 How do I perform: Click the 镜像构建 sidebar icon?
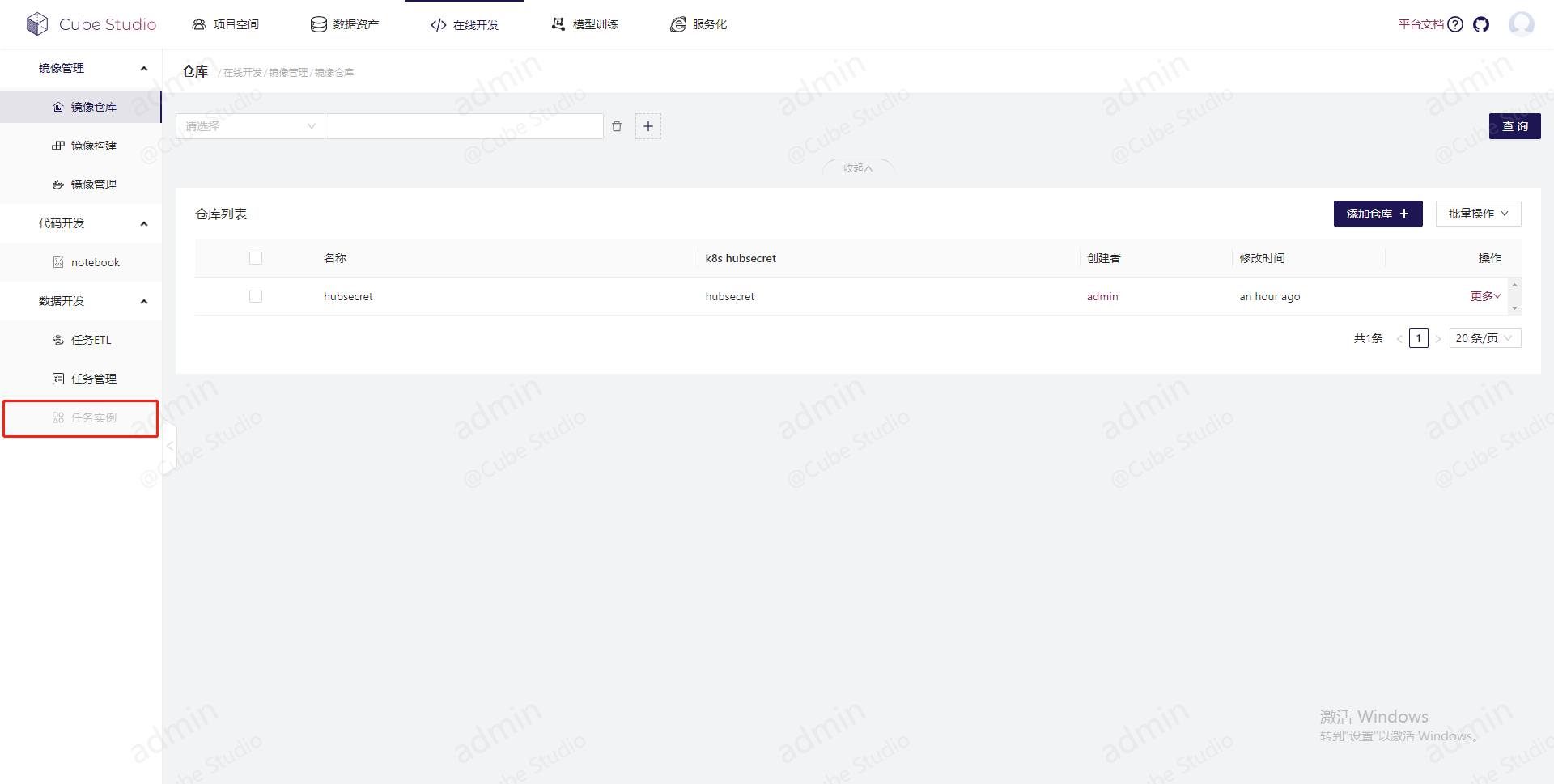pos(58,146)
